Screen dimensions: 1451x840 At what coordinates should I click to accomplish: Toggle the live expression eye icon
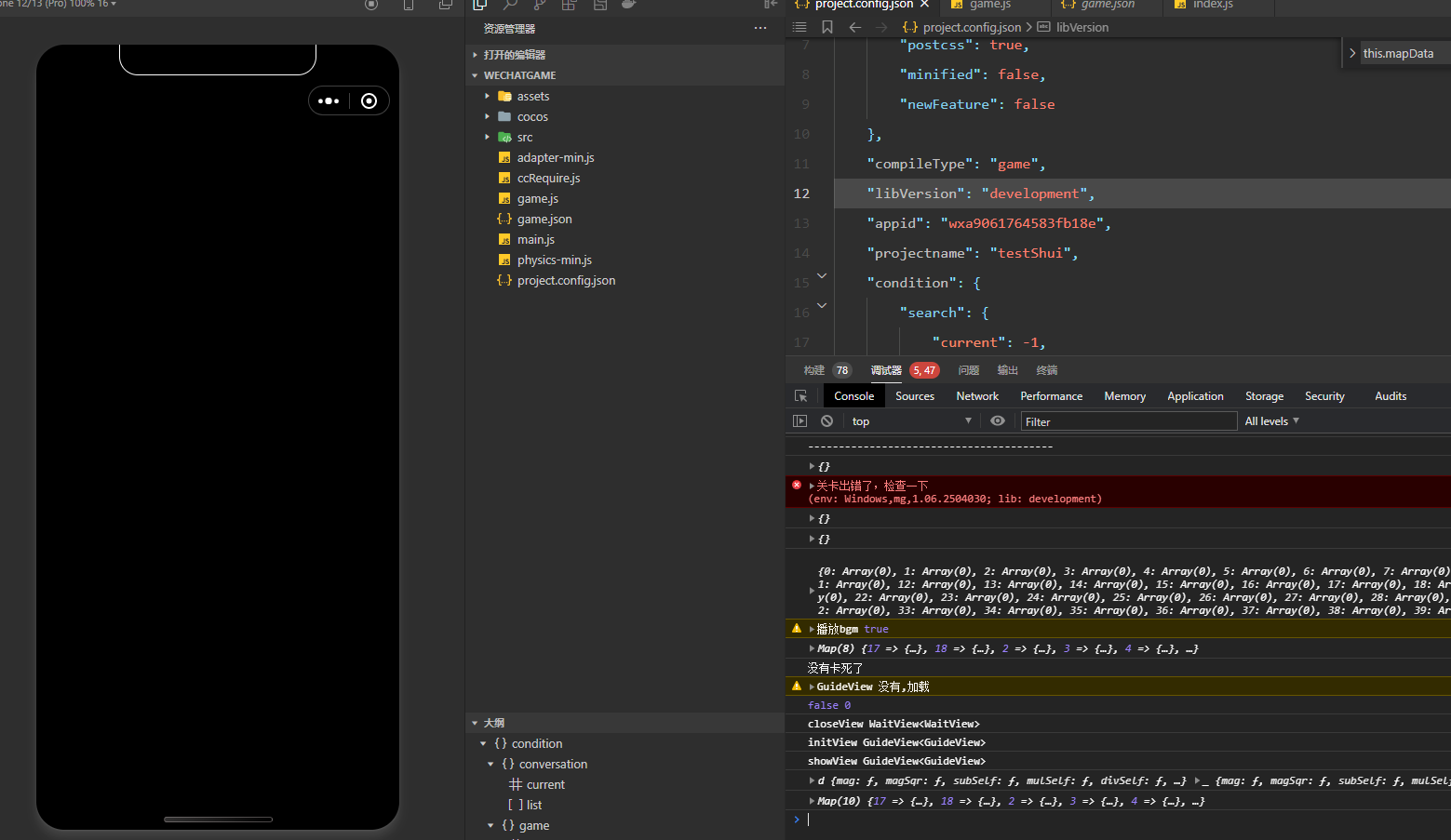[x=998, y=421]
